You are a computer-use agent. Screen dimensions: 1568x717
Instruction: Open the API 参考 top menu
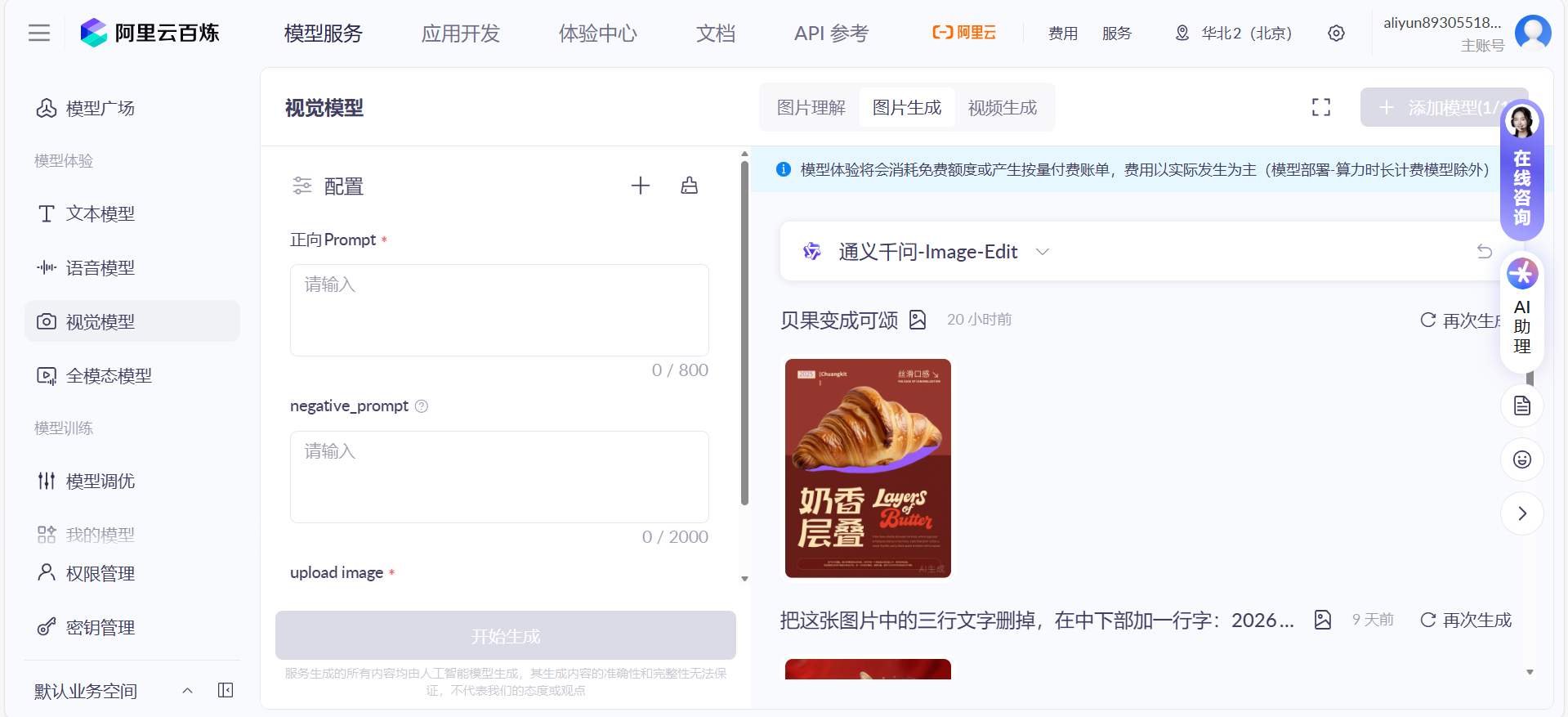(832, 34)
